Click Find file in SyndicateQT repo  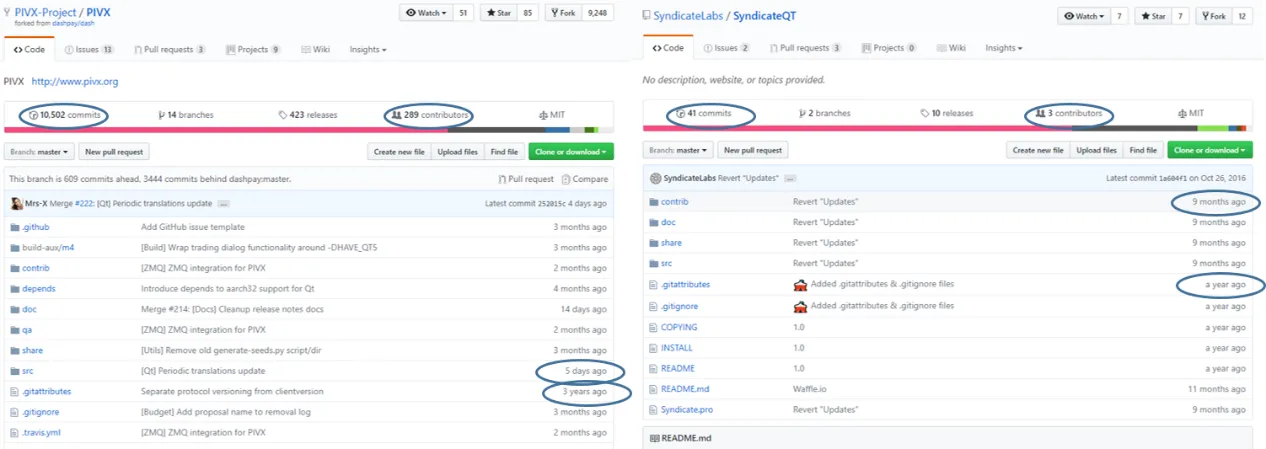click(x=1144, y=150)
